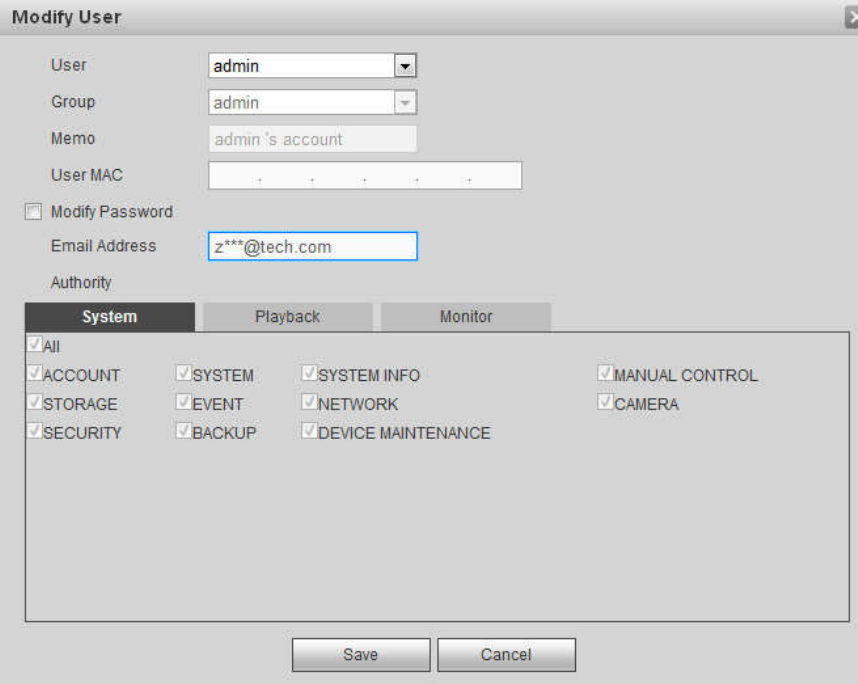Click the Cancel button
The image size is (858, 684).
click(x=507, y=655)
